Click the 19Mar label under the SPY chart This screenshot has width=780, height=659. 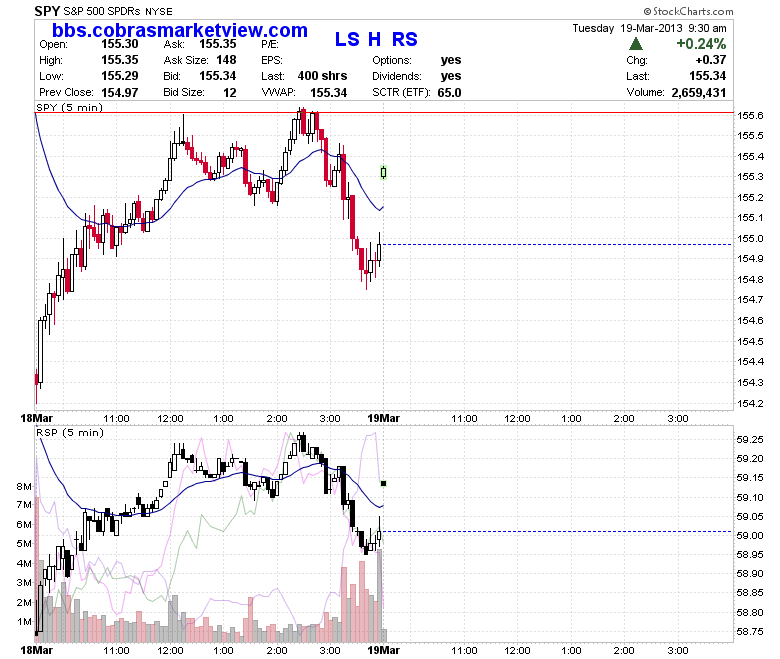pyautogui.click(x=383, y=418)
